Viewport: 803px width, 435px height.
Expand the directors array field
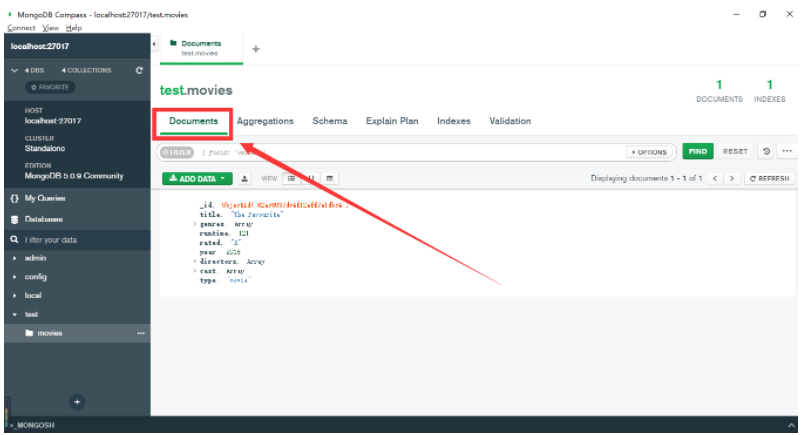click(195, 261)
